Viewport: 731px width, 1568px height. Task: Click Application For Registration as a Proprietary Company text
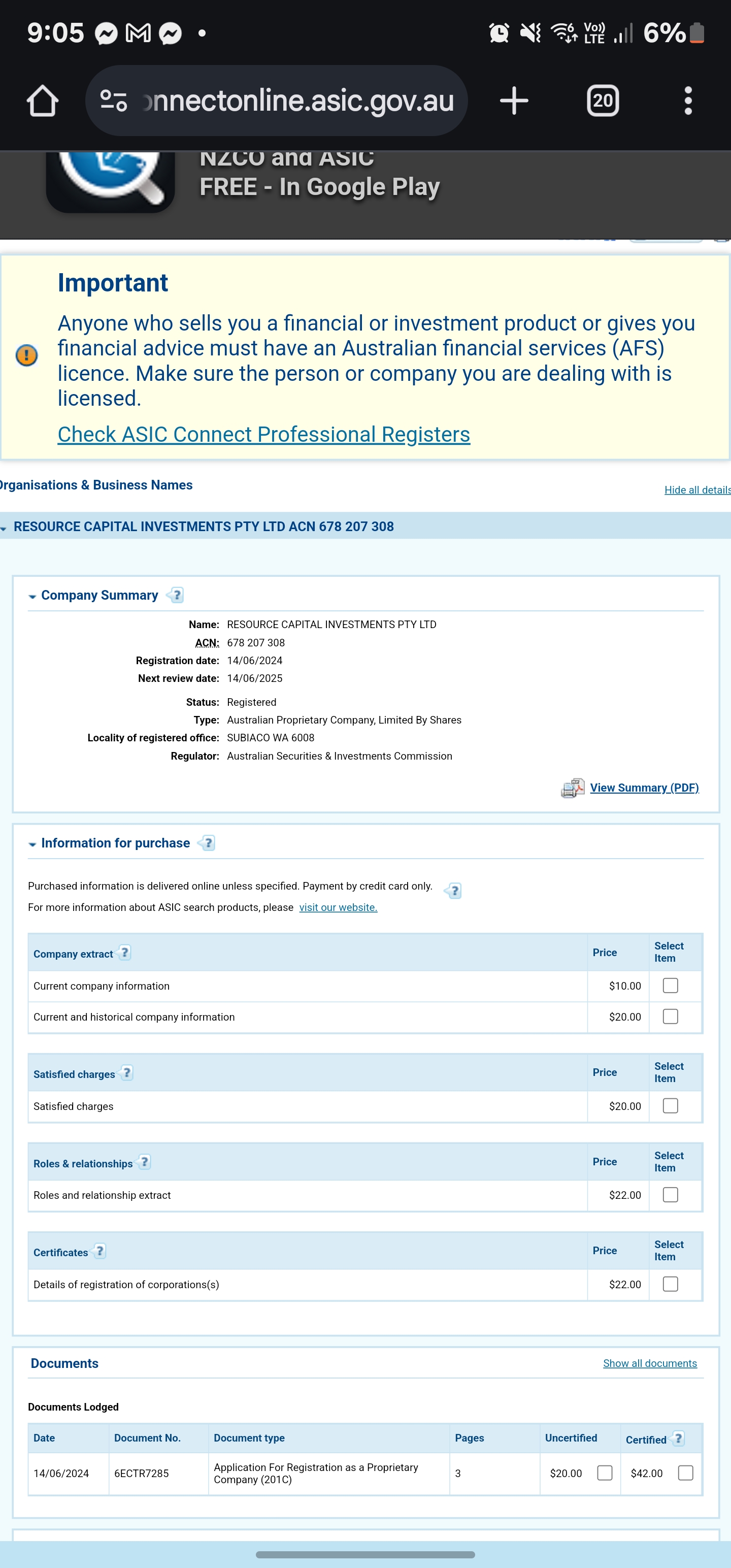click(316, 1474)
